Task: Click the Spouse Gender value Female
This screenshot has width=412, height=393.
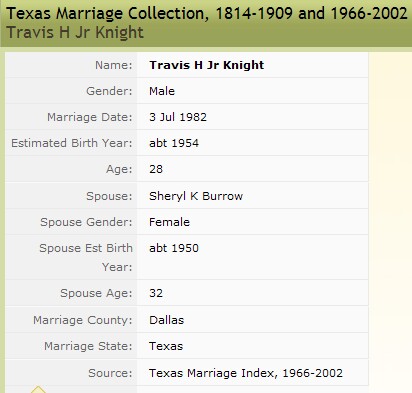Action: click(x=169, y=222)
